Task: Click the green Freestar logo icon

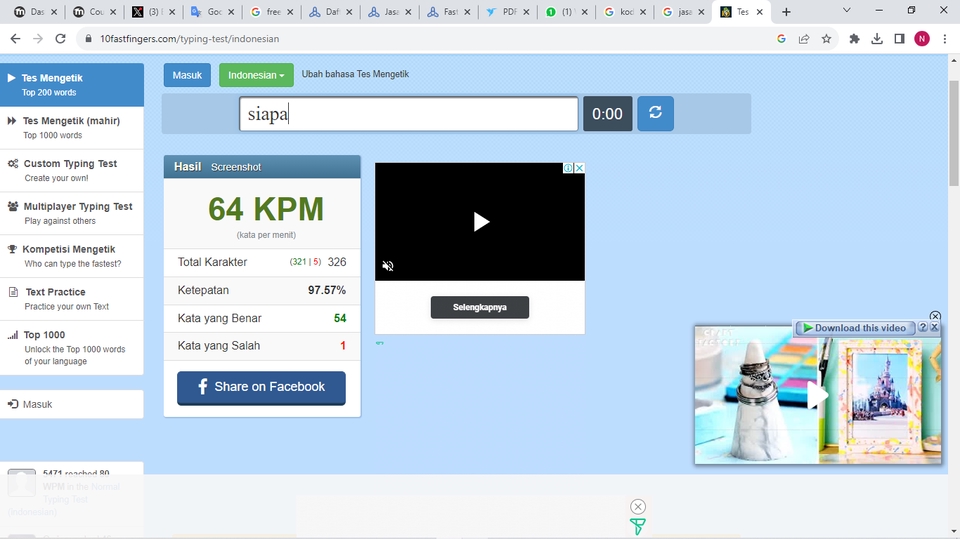Action: click(637, 526)
